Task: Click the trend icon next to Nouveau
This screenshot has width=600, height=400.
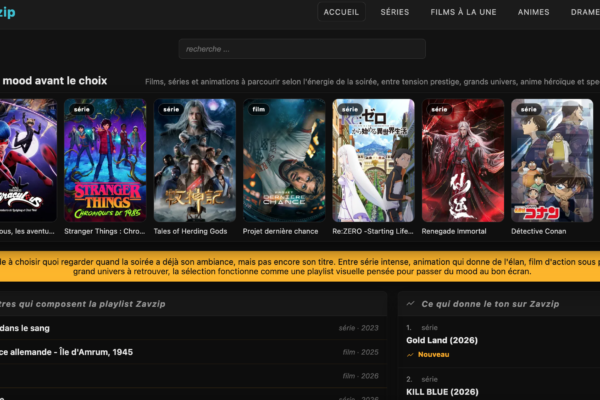Action: coord(410,355)
